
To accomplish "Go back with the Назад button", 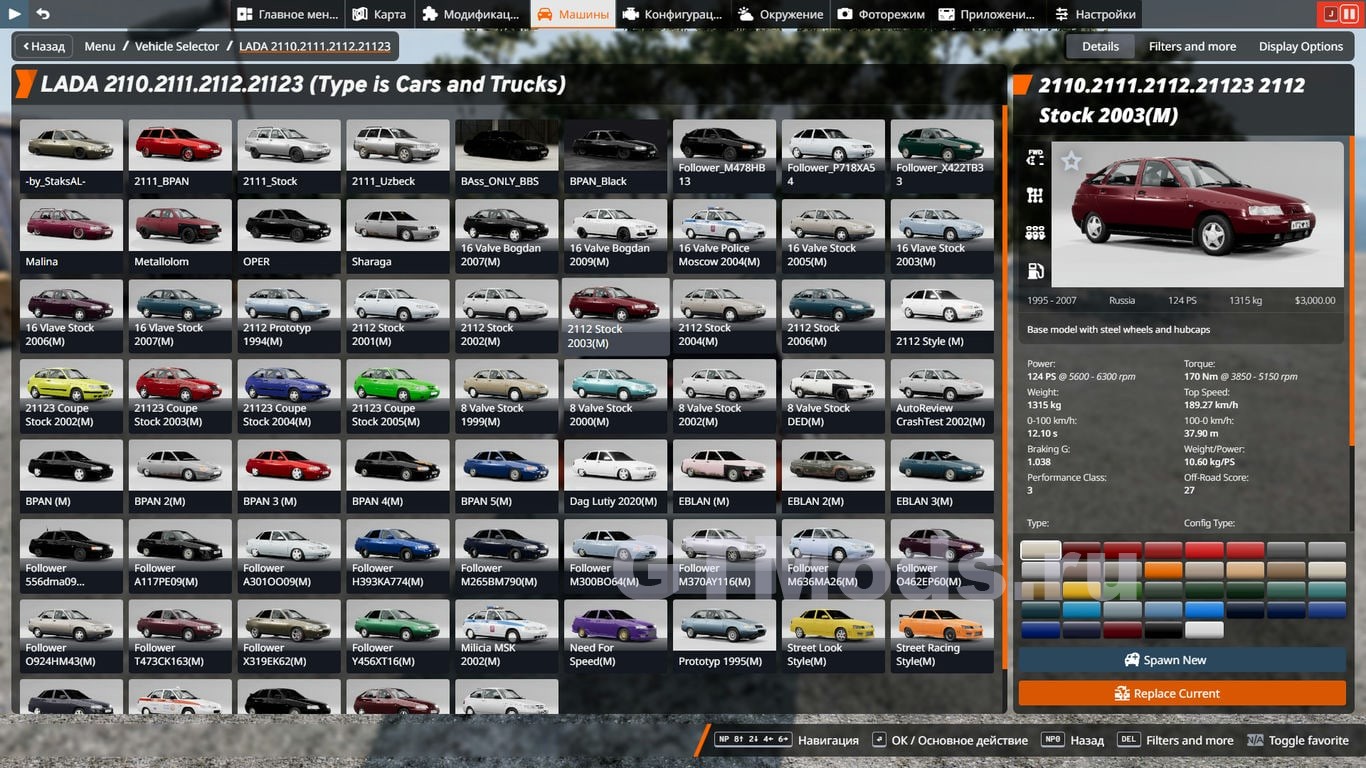I will coord(43,46).
